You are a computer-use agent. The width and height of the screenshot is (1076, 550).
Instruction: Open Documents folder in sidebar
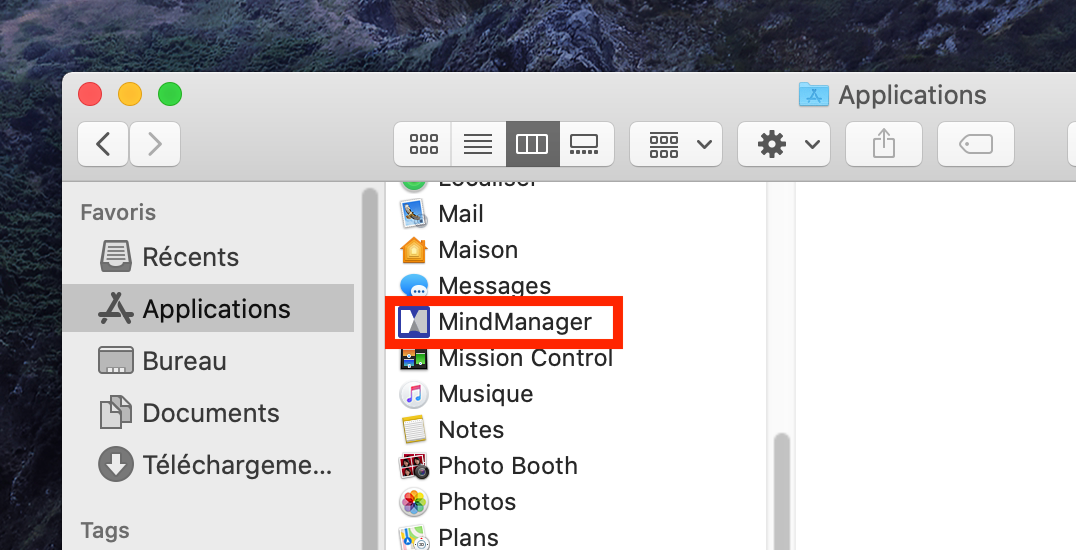[x=210, y=413]
